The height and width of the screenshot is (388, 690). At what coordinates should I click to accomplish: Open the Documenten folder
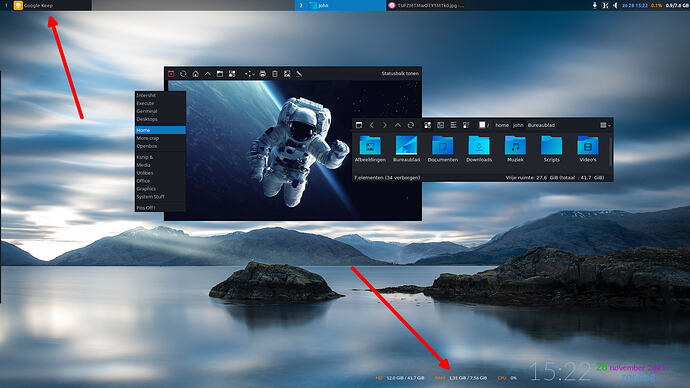(x=443, y=149)
